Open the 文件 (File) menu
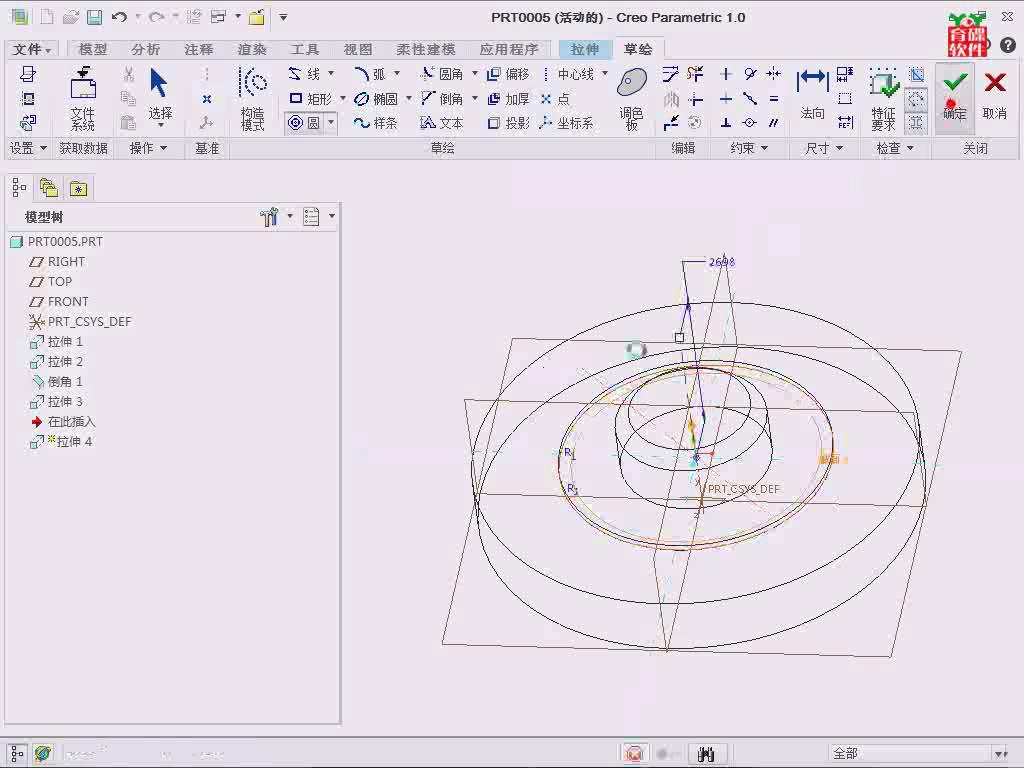Screen dimensions: 1024x768 pos(31,49)
